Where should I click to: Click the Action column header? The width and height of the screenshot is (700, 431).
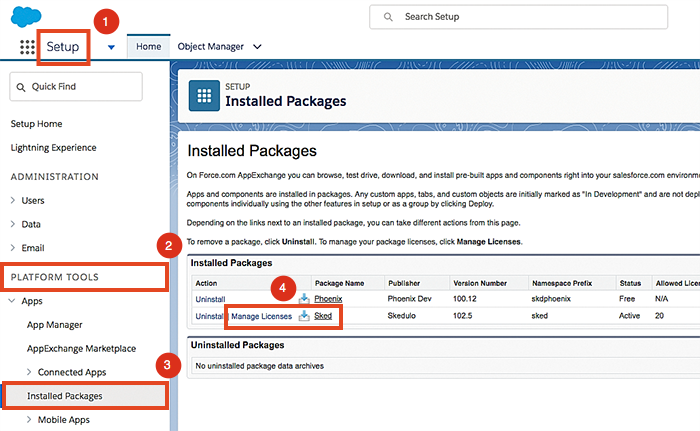coord(206,283)
